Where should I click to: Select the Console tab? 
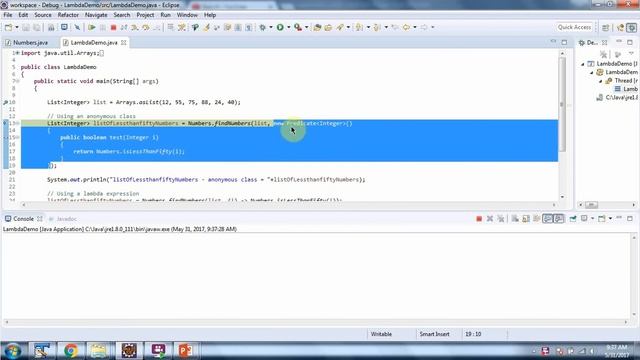(23, 219)
